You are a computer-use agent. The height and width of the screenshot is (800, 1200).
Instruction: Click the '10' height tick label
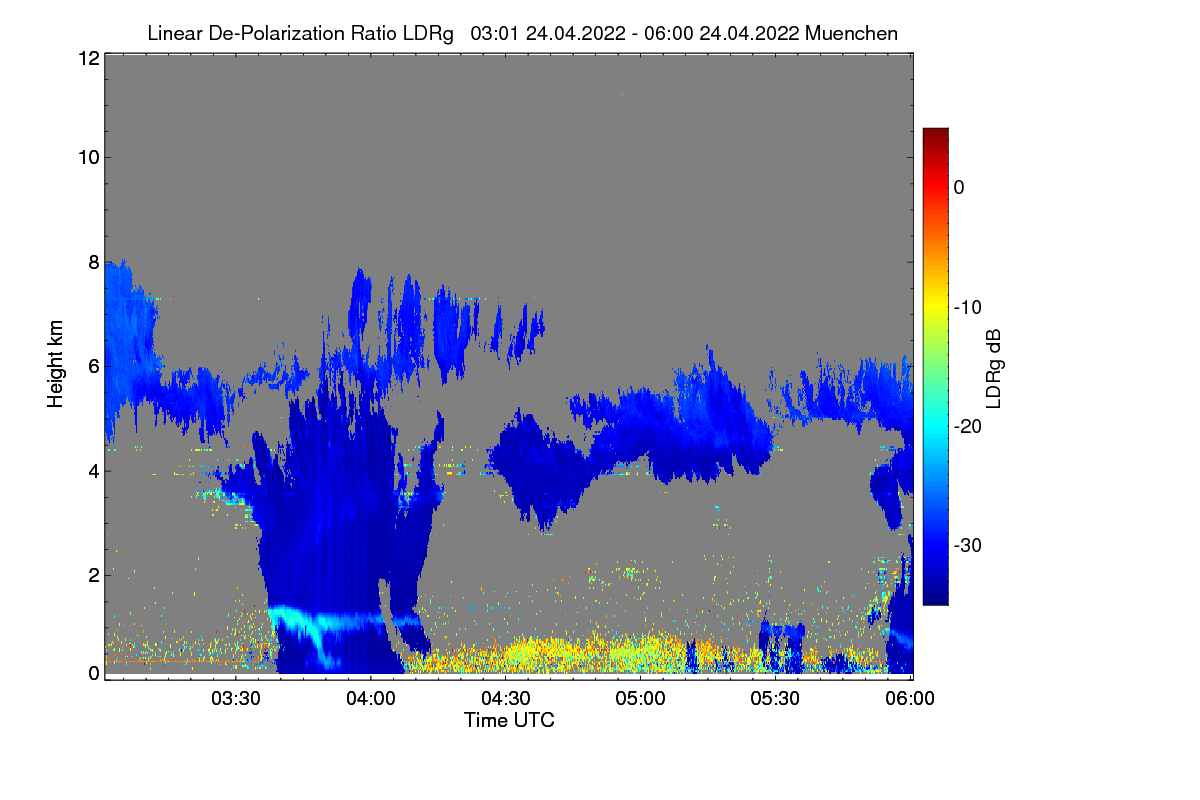pos(87,157)
